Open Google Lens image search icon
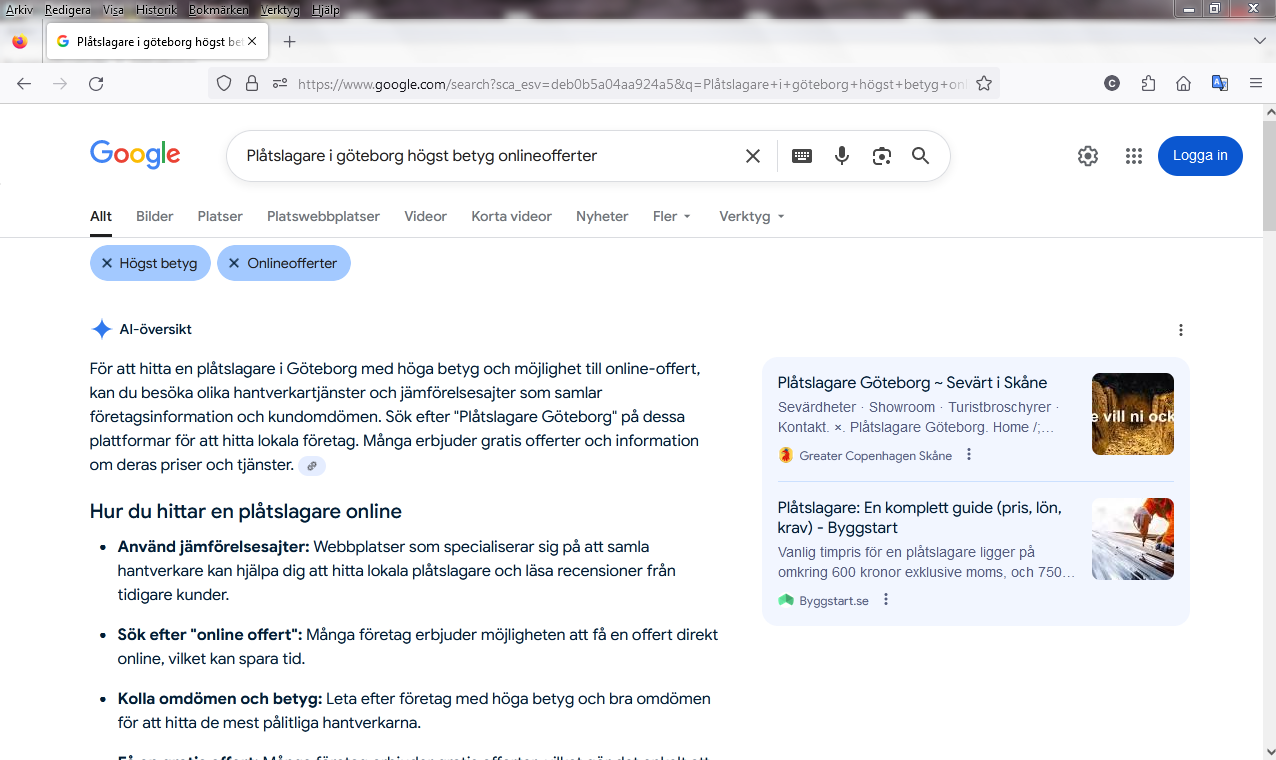This screenshot has height=760, width=1276. pos(881,156)
